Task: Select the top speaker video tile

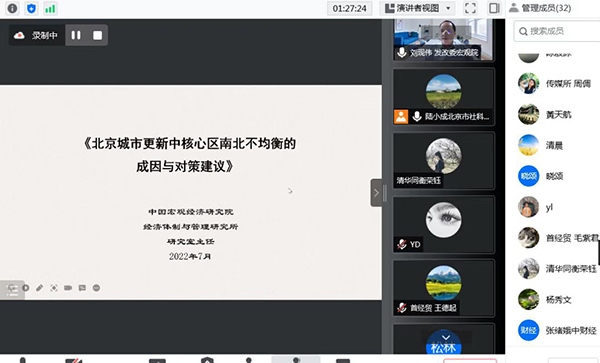Action: pyautogui.click(x=443, y=40)
